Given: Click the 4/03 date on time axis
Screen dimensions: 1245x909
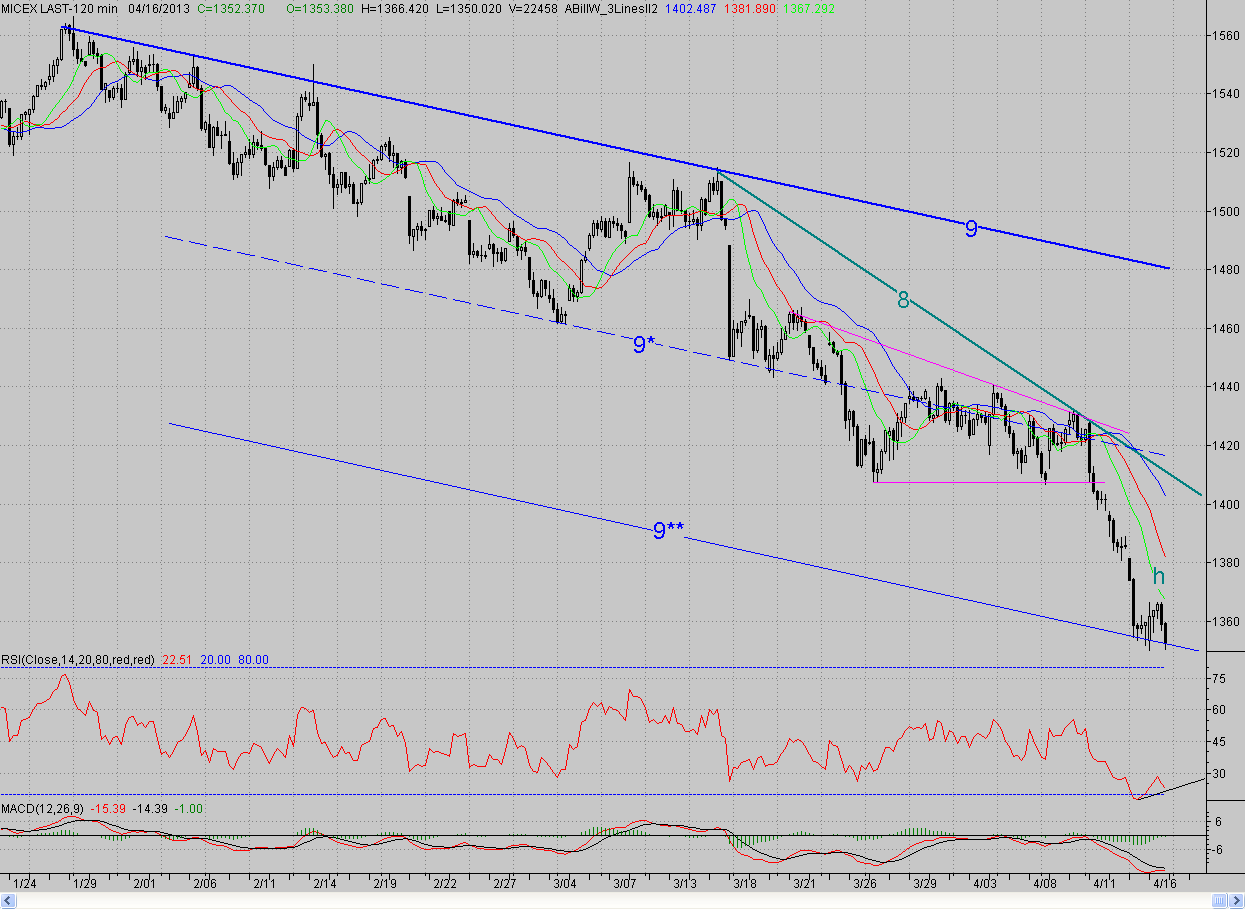Looking at the screenshot, I should 985,884.
